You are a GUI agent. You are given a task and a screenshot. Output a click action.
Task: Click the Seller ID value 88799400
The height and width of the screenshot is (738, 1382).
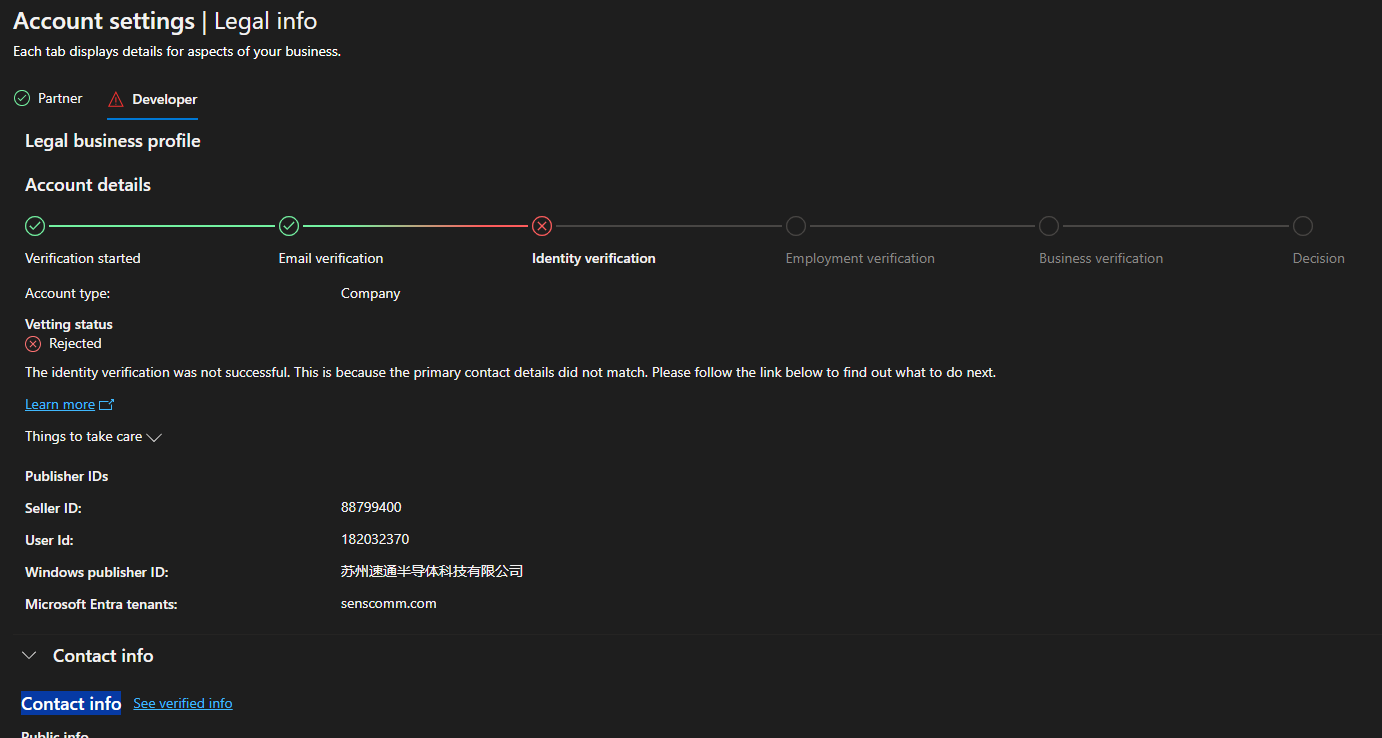pos(371,507)
